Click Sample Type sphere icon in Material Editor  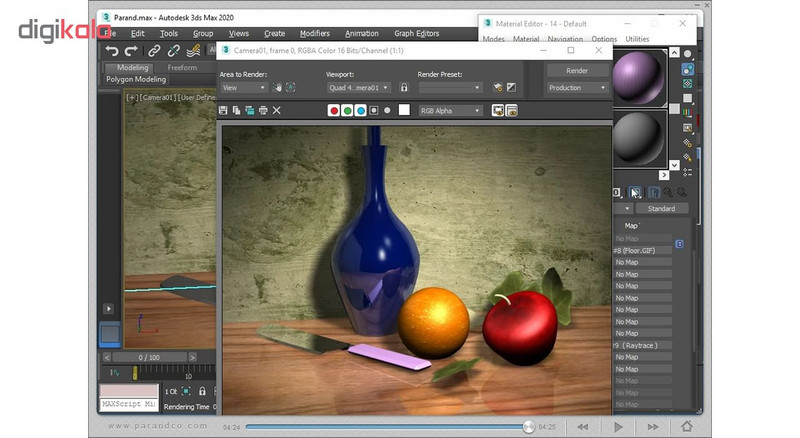[x=688, y=54]
